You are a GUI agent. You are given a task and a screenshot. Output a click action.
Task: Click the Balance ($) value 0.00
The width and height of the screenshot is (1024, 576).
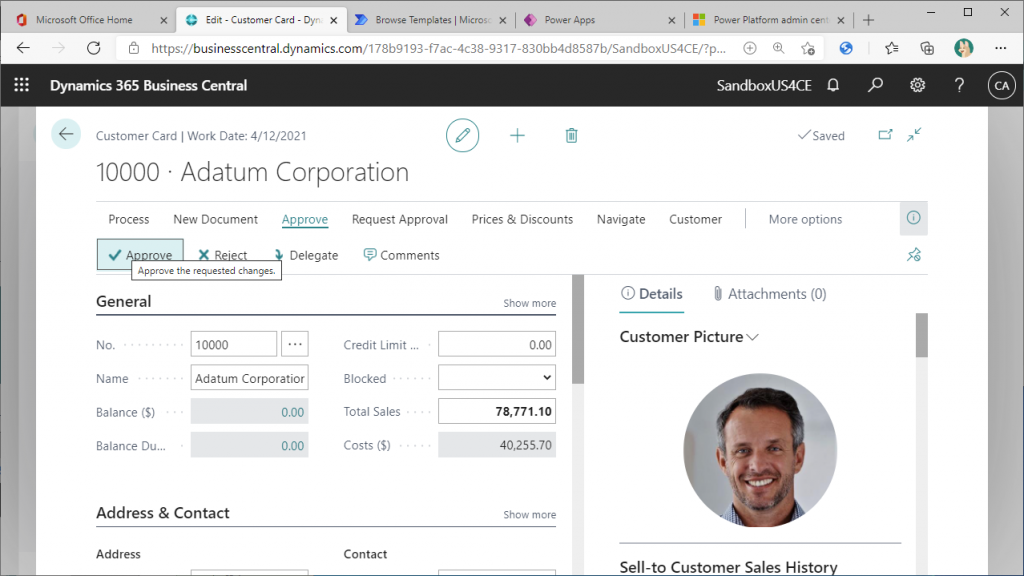(x=293, y=412)
